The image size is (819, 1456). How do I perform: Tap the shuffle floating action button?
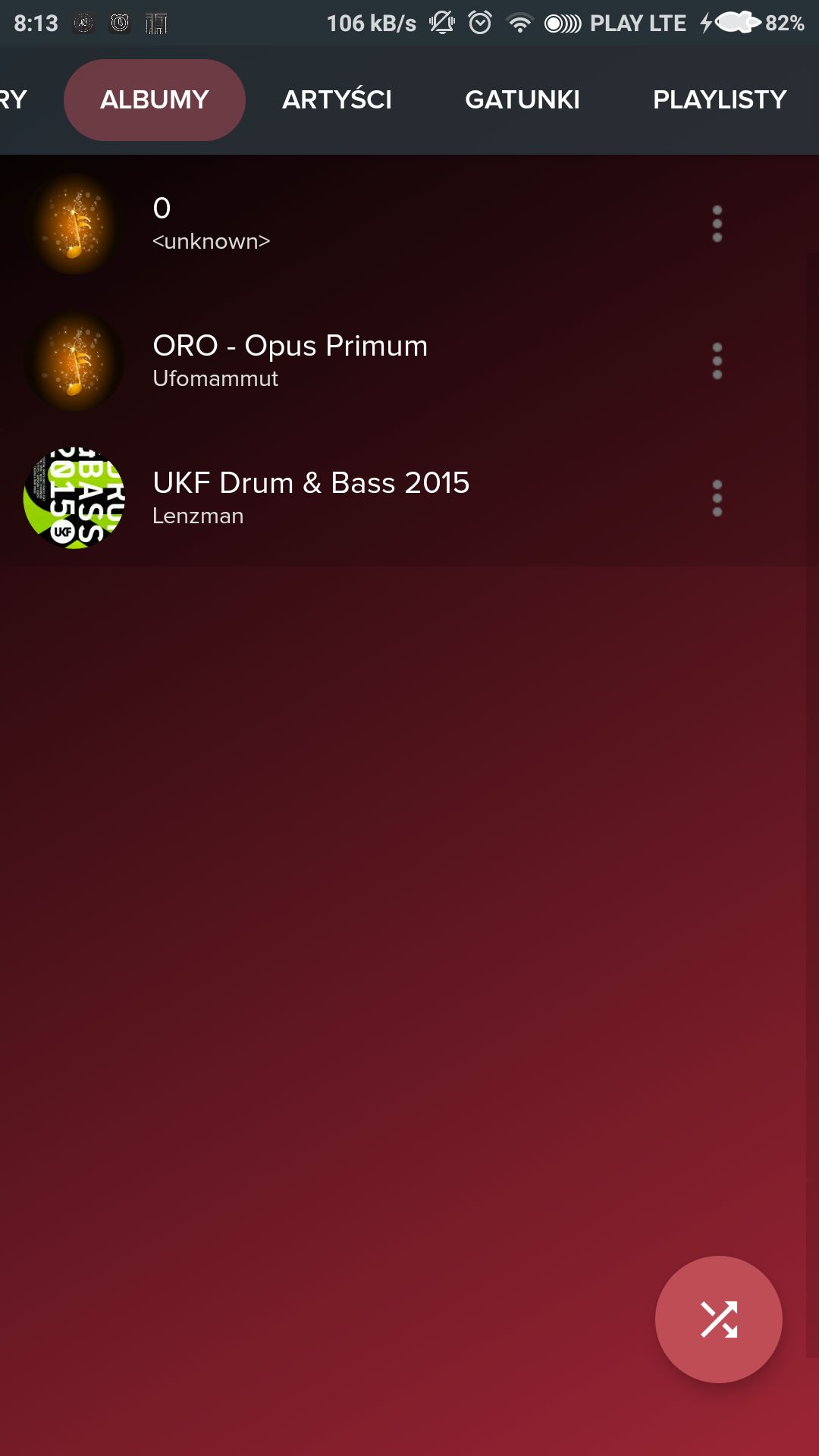click(718, 1319)
